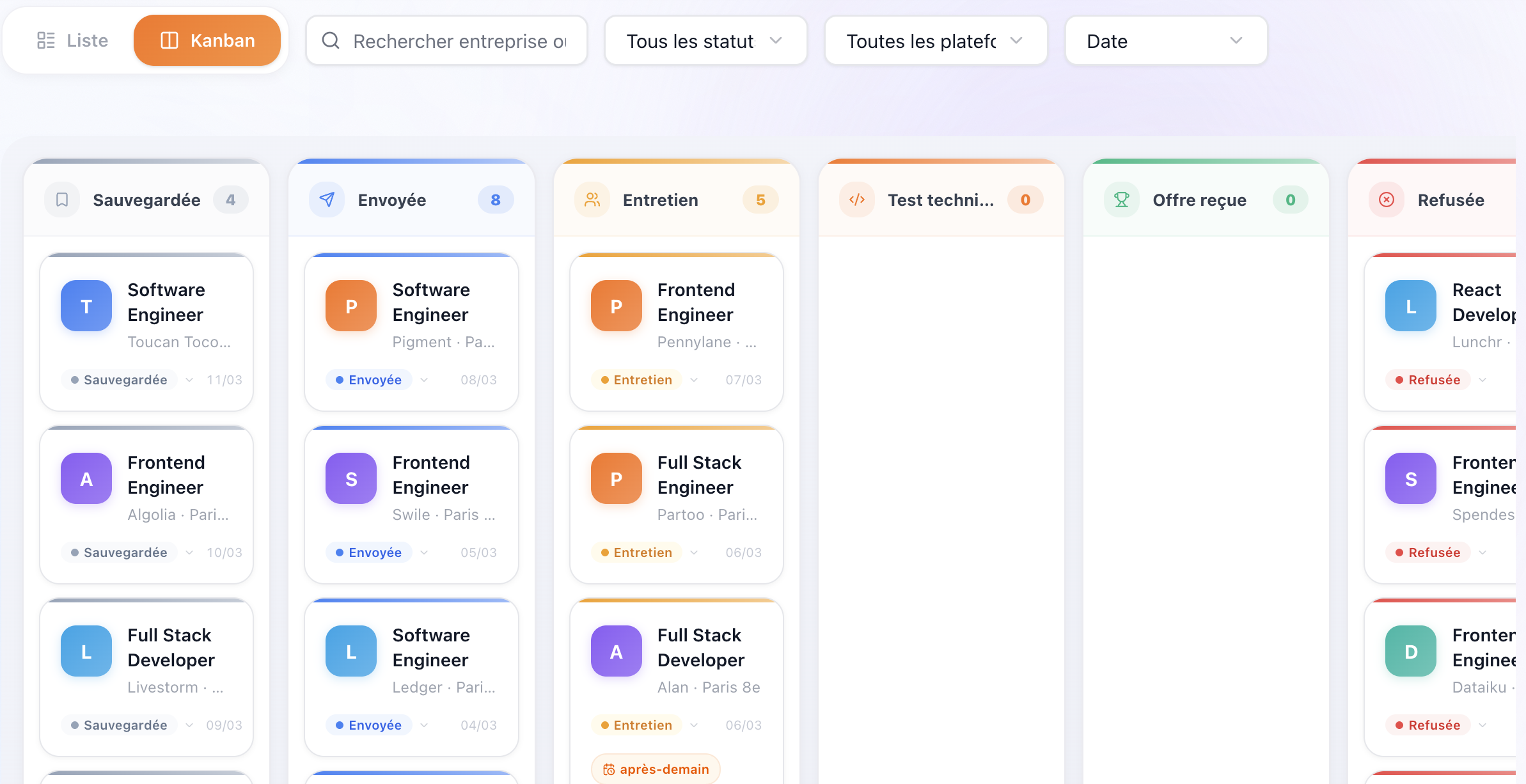Image resolution: width=1526 pixels, height=784 pixels.
Task: Click the trophy icon beside Offre reçue
Action: [1122, 200]
